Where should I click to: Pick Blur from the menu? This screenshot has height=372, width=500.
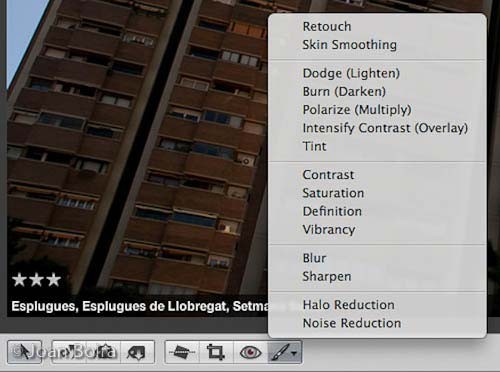pyautogui.click(x=377, y=258)
